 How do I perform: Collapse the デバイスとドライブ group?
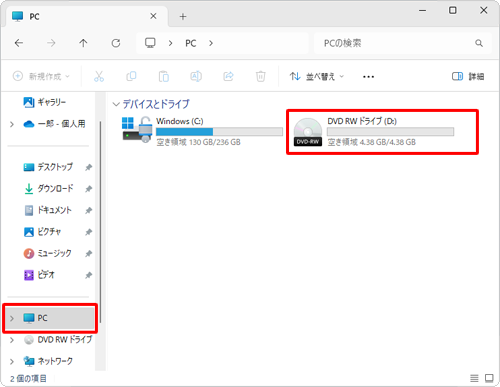[x=116, y=104]
